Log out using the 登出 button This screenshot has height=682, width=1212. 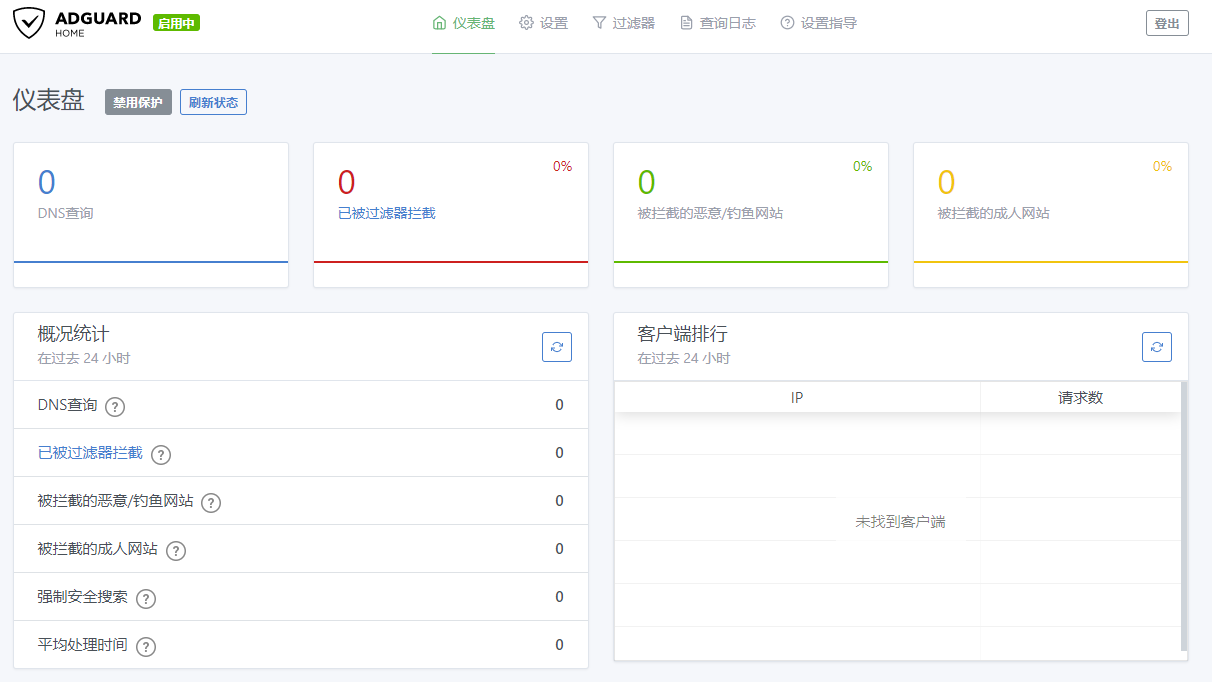[x=1167, y=23]
